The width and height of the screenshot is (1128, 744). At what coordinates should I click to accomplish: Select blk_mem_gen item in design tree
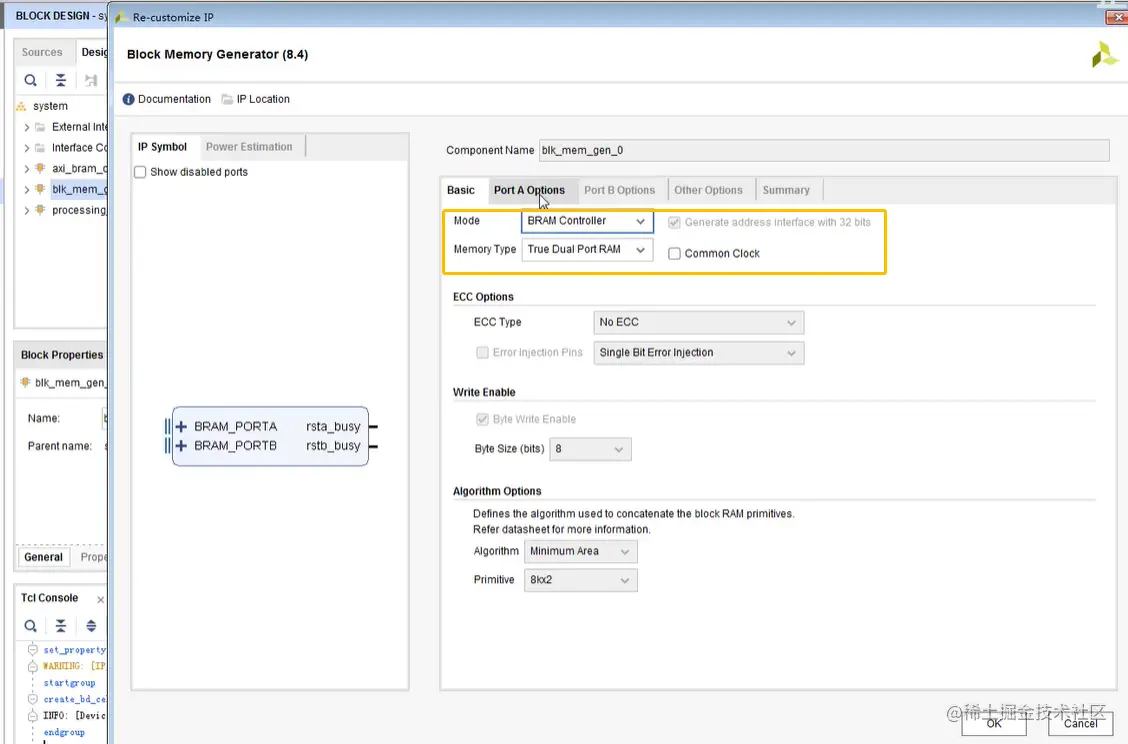click(x=79, y=189)
